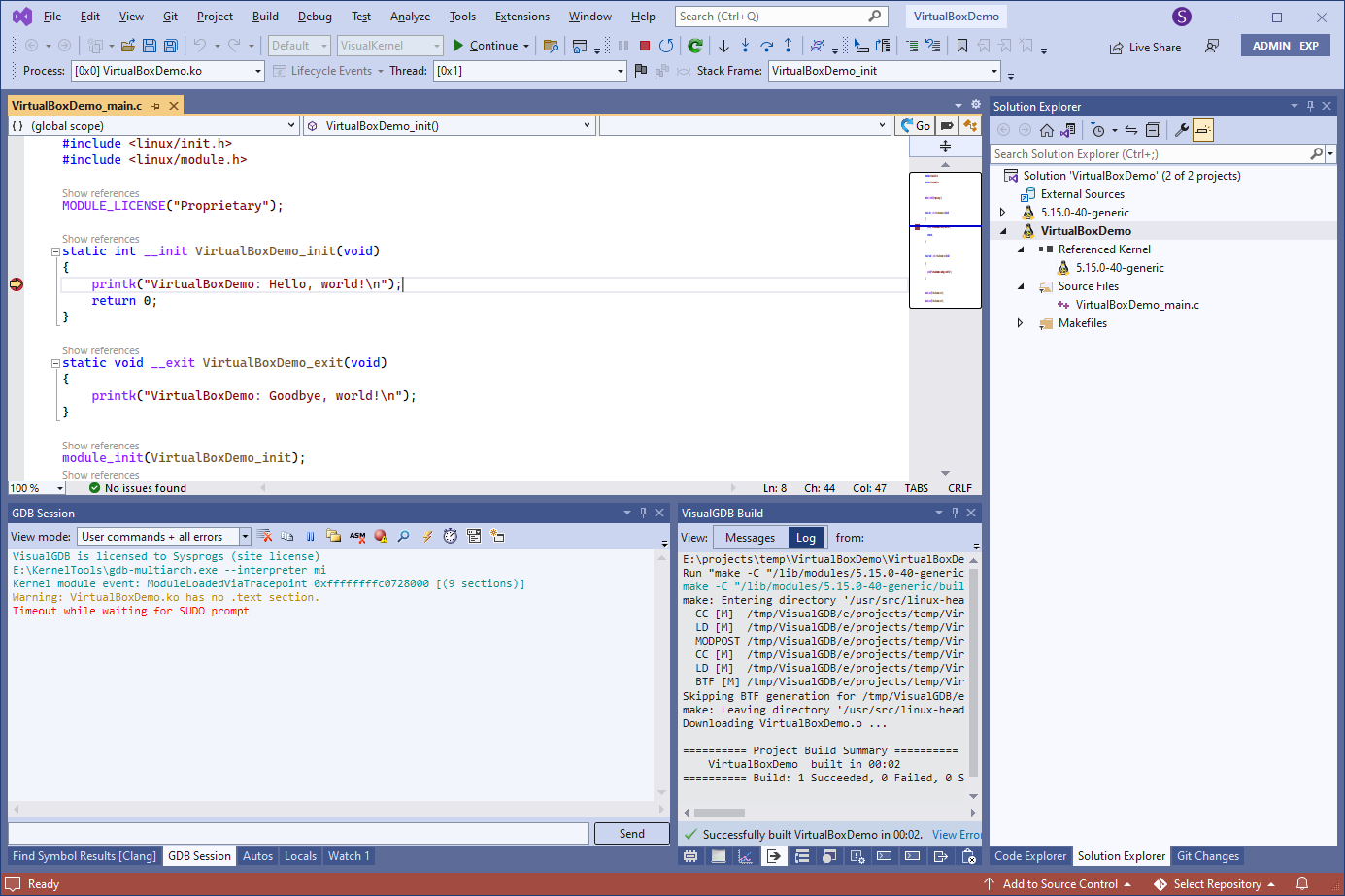
Task: Click the View Error link in build panel
Action: (x=957, y=834)
